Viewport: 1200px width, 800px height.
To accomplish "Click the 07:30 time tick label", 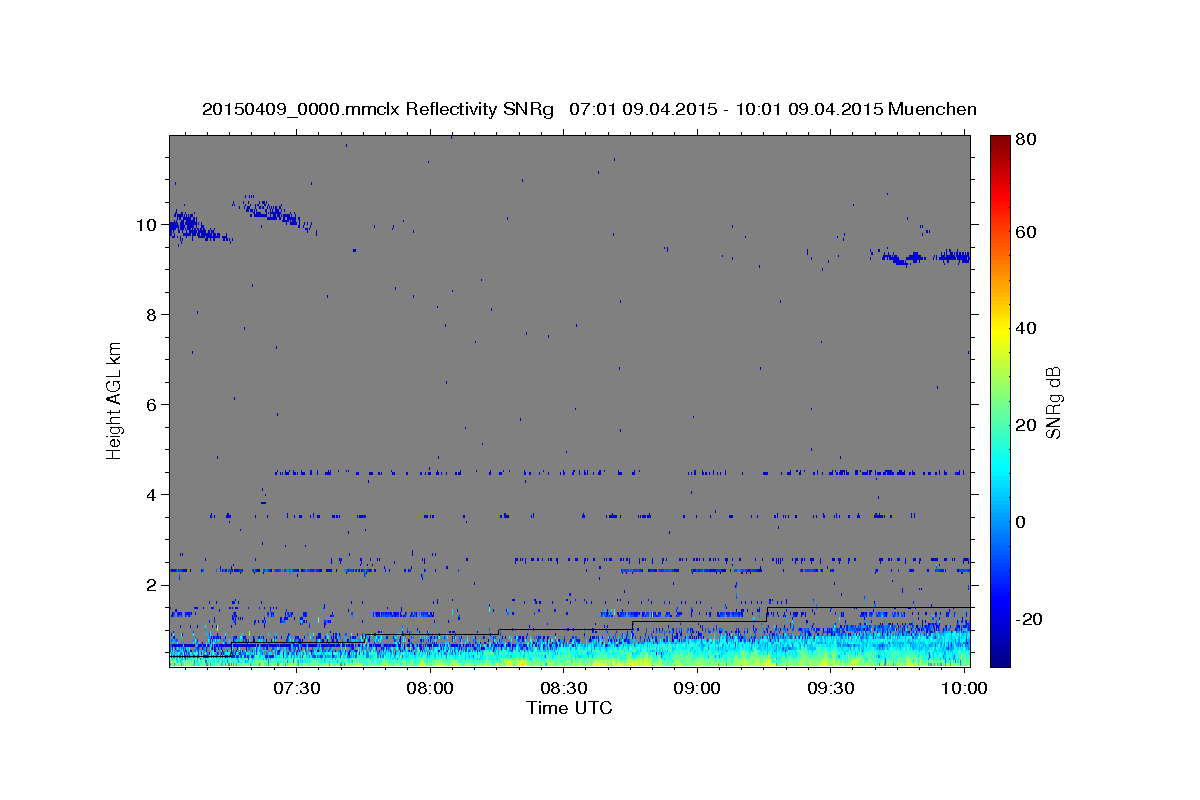I will tap(297, 688).
